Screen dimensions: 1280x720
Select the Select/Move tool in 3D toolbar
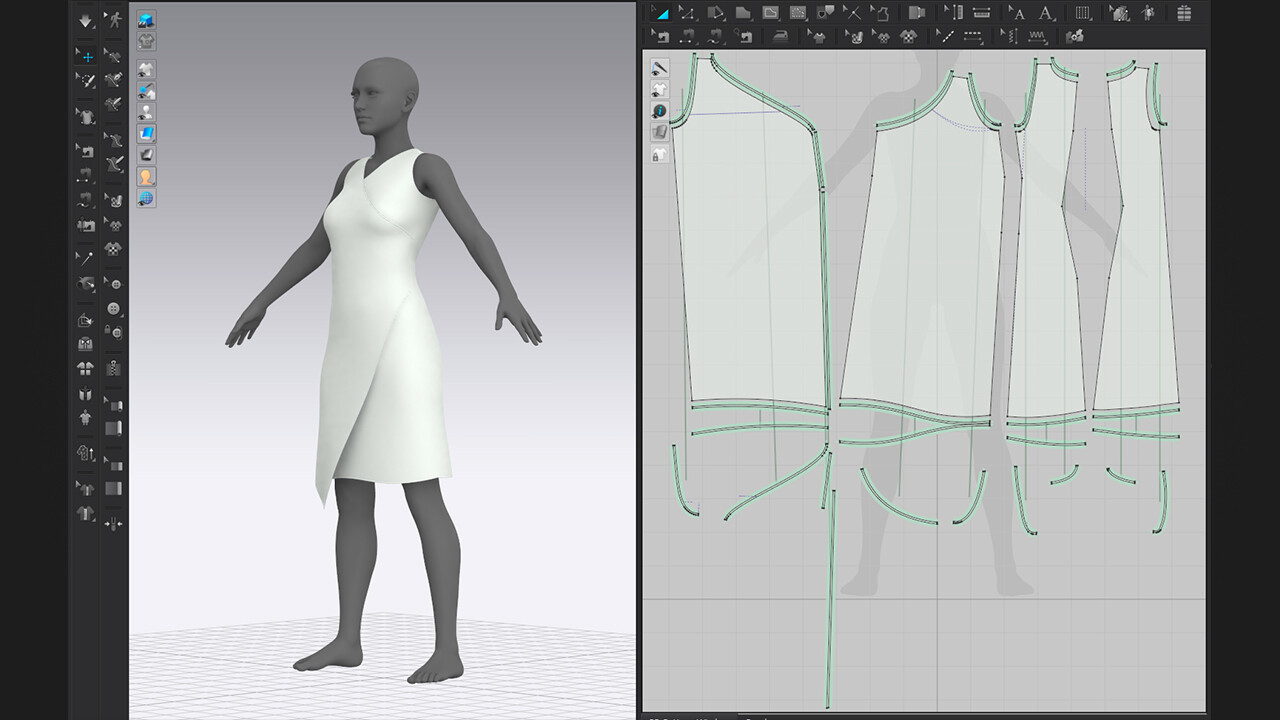[x=86, y=57]
